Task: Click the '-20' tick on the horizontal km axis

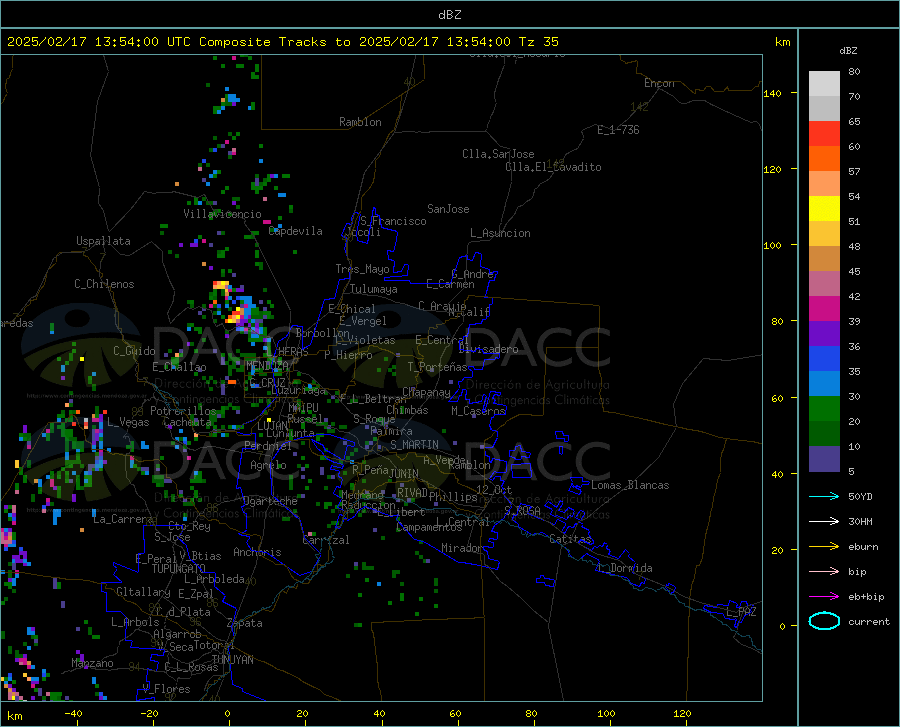Action: [149, 714]
